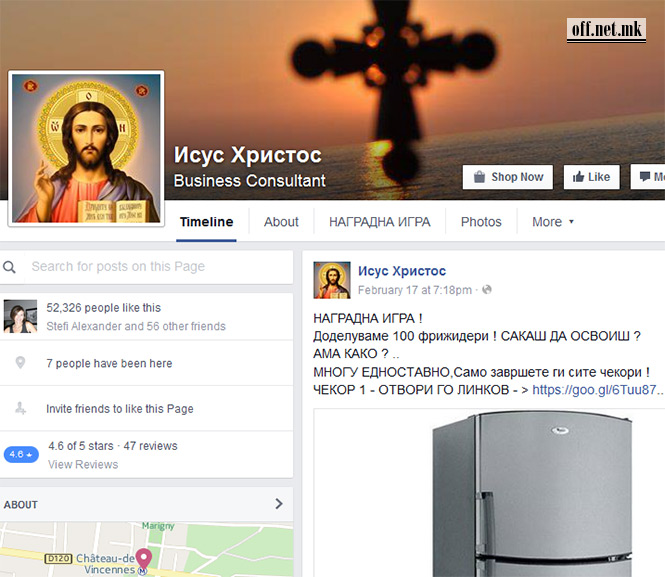Open the НАГРАДНА ИГРА tab
665x577 pixels.
click(379, 222)
